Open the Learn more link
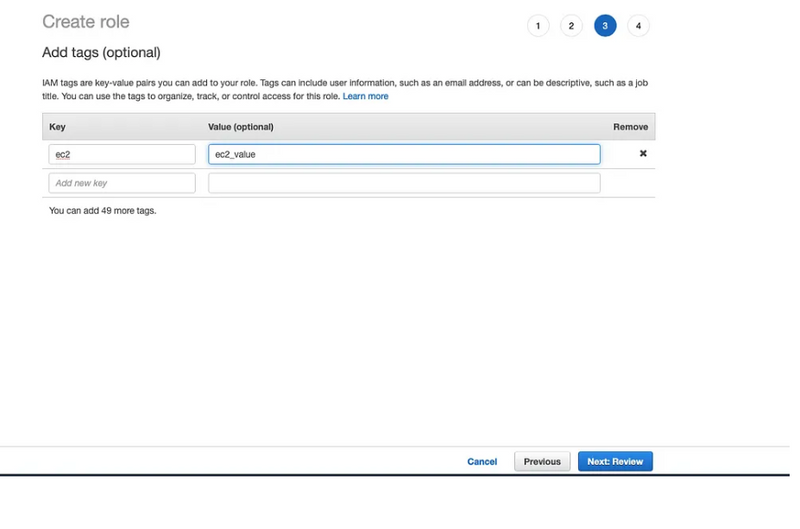Image resolution: width=800 pixels, height=529 pixels. coord(365,97)
